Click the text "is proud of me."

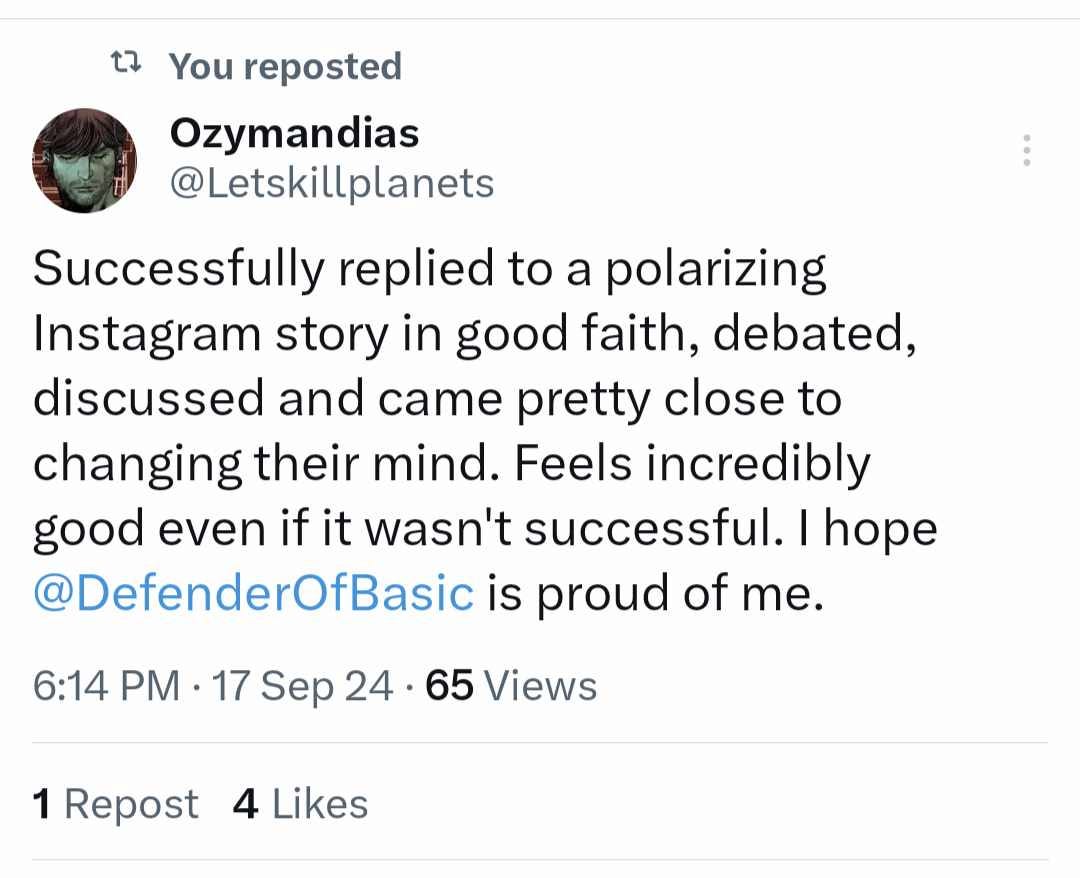click(655, 593)
